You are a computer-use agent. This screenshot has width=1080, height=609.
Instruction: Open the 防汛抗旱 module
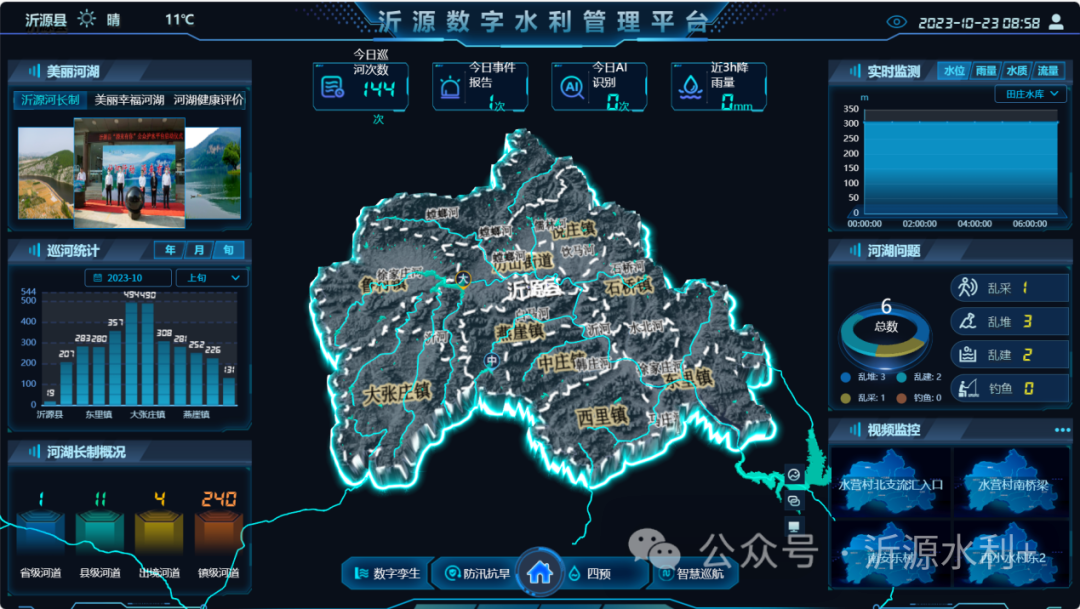click(x=478, y=574)
